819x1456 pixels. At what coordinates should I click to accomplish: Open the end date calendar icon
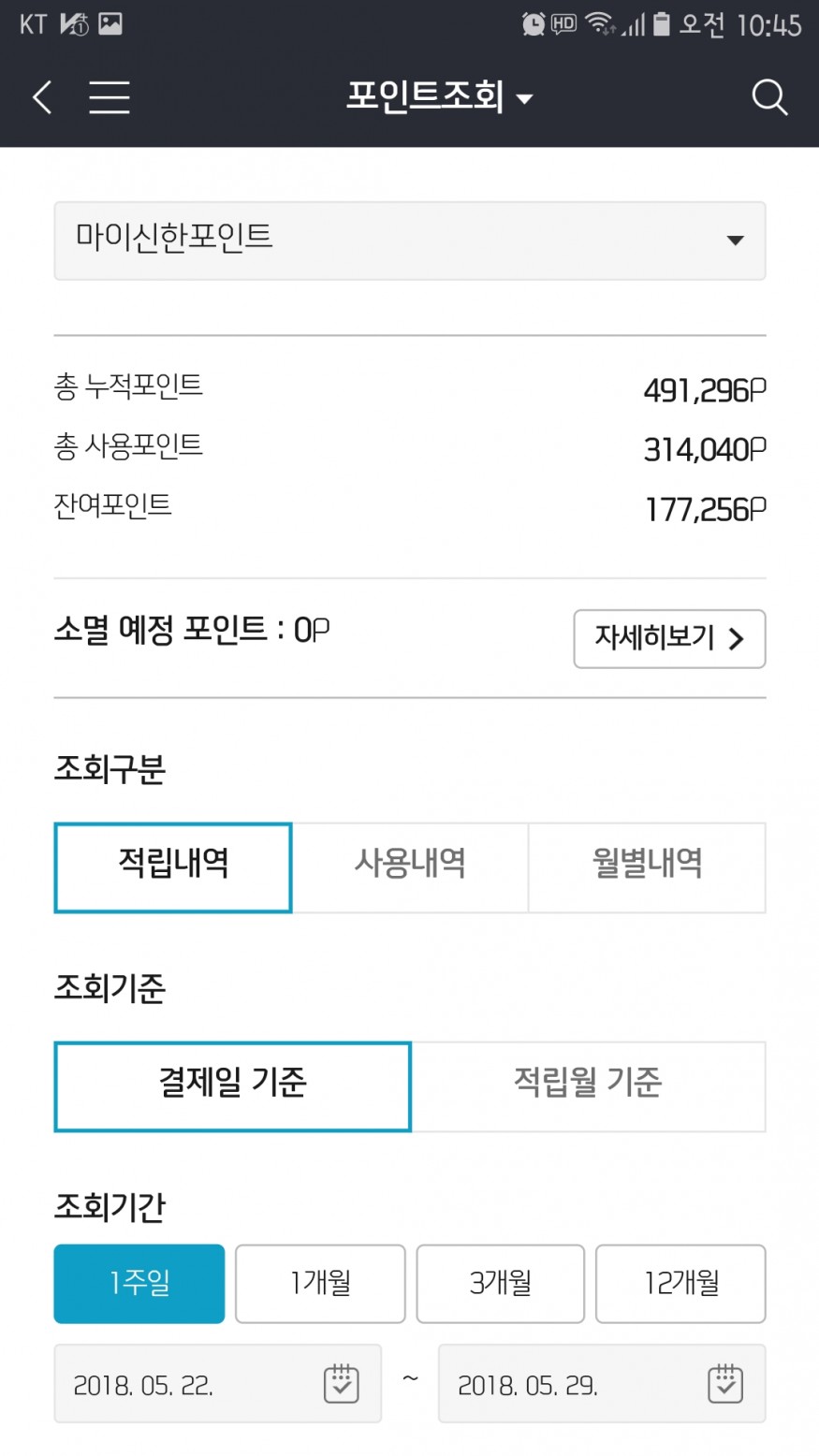click(725, 1383)
